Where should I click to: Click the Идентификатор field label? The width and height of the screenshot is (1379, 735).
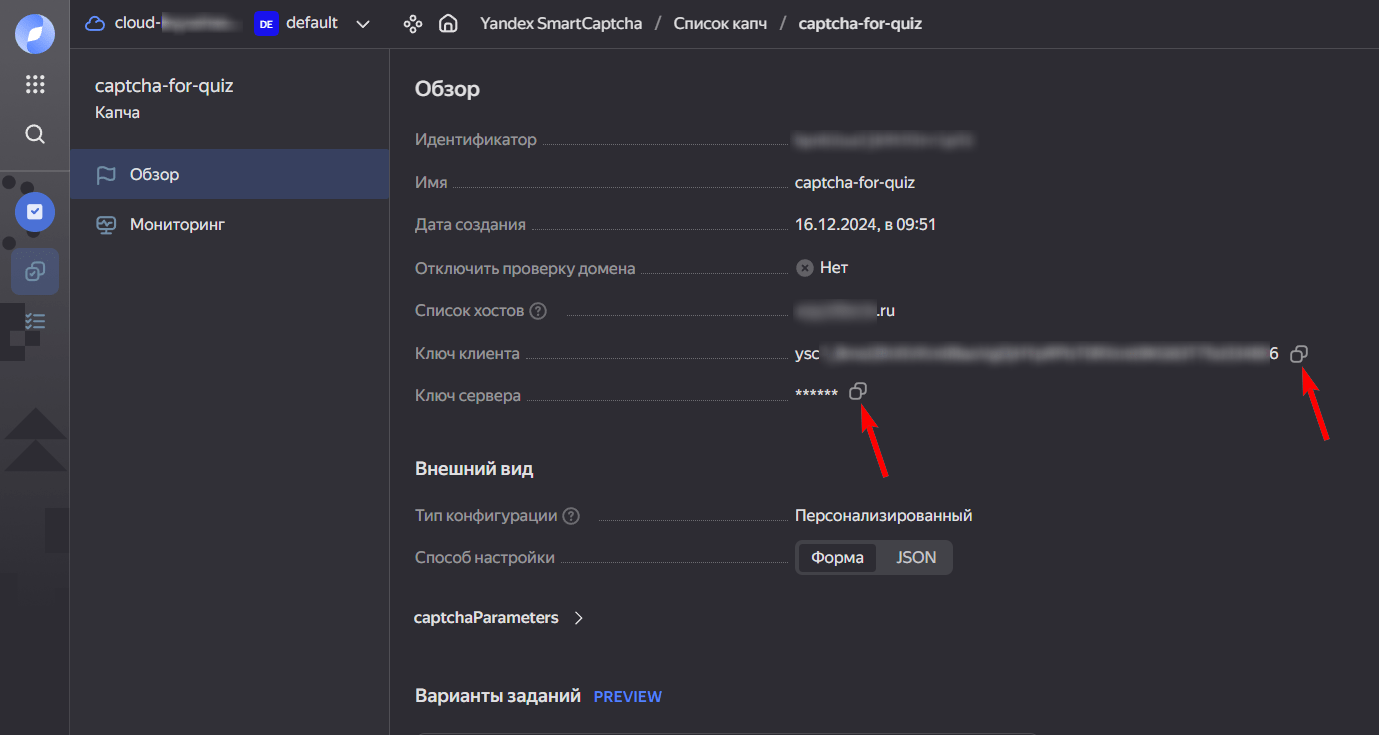tap(476, 140)
